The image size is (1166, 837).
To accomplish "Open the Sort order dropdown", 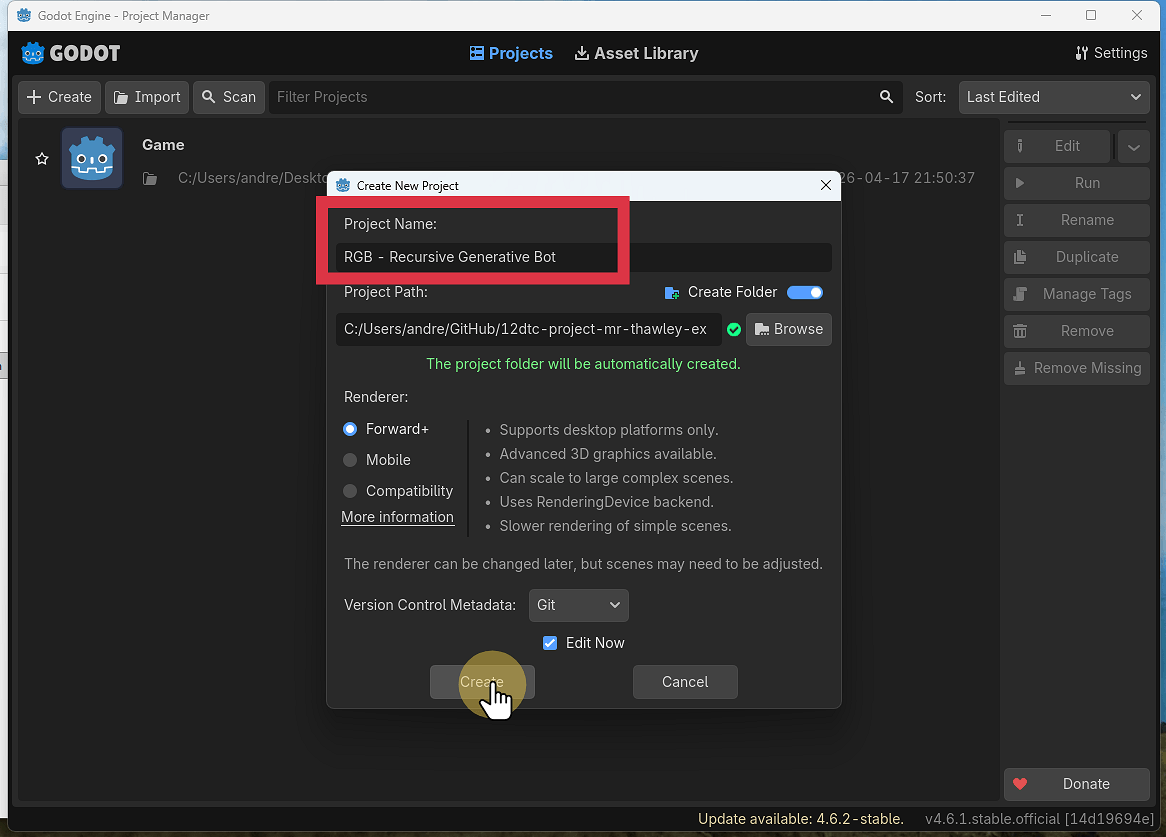I will point(1053,97).
